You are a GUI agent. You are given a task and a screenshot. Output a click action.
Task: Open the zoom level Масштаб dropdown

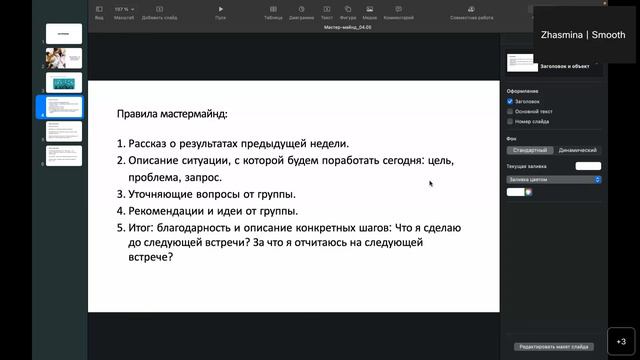(124, 13)
